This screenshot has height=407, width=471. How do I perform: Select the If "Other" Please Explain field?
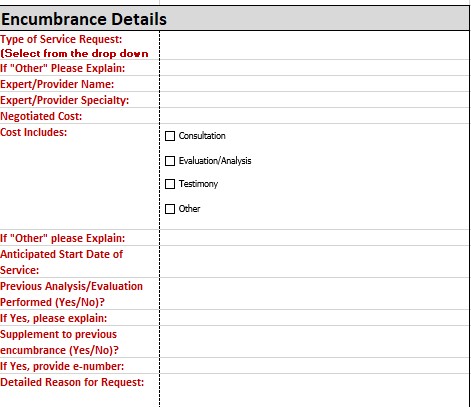click(x=314, y=68)
